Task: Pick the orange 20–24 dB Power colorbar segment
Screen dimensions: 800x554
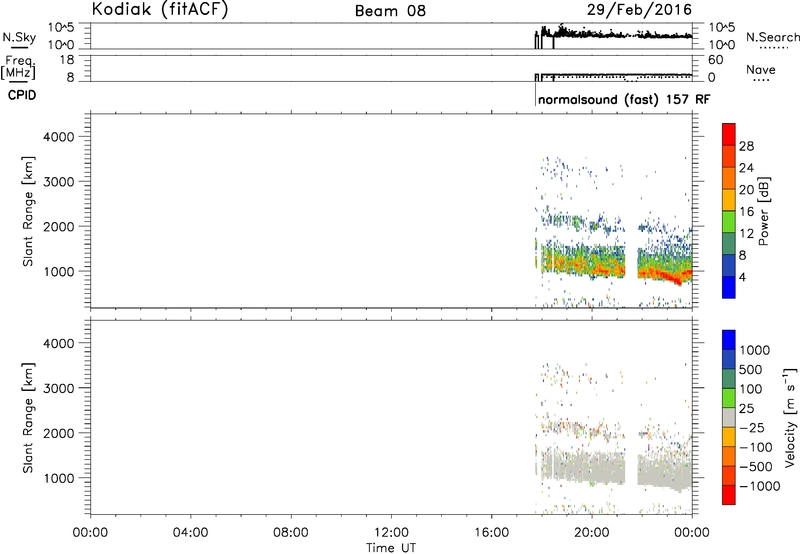Action: [729, 179]
